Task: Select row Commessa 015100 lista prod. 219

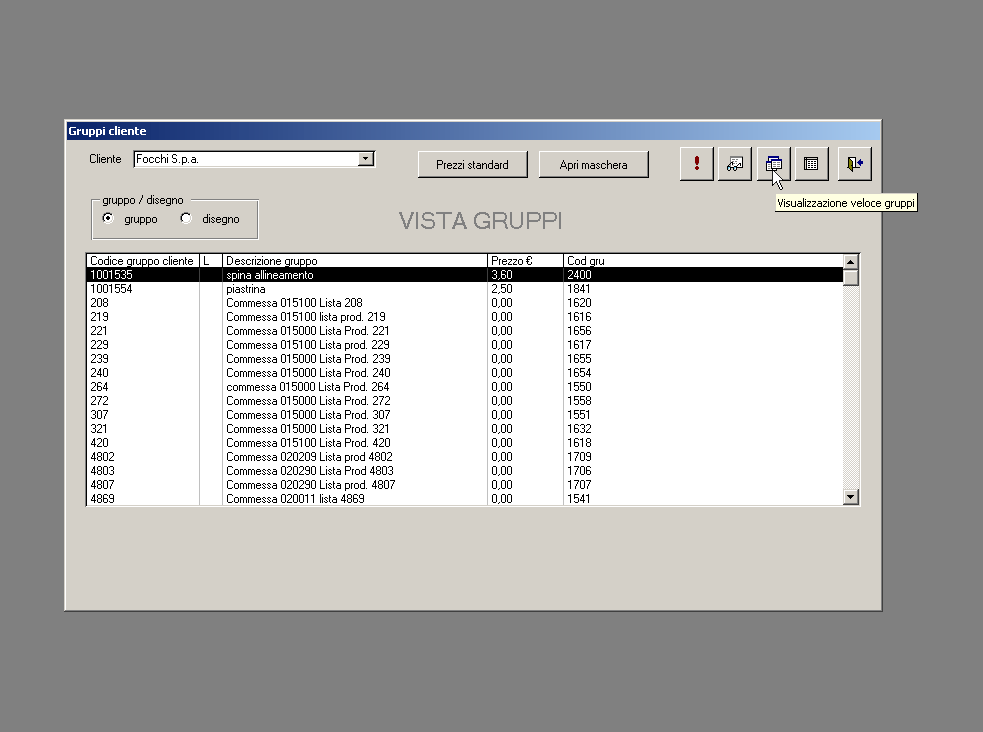Action: 465,317
